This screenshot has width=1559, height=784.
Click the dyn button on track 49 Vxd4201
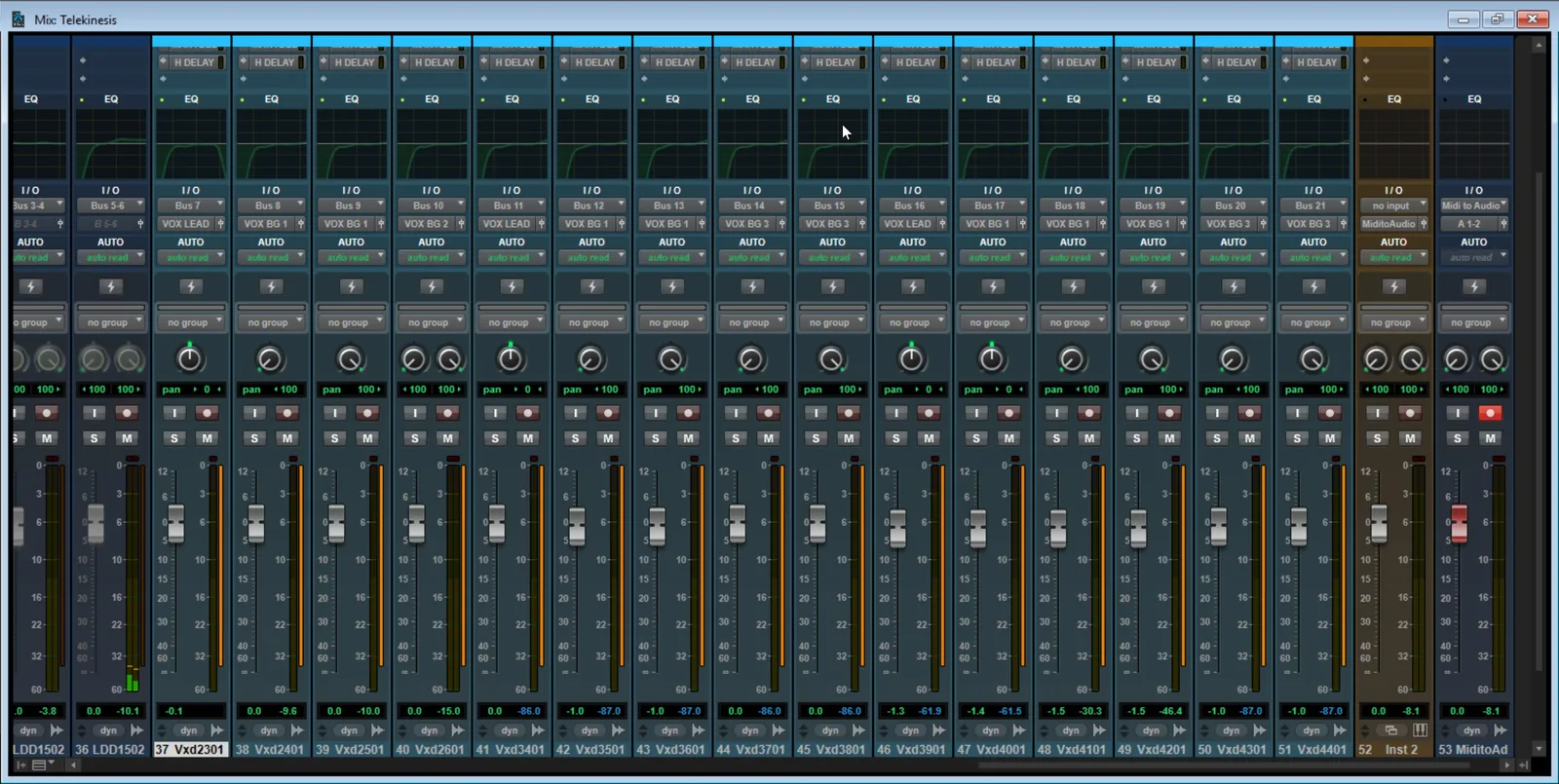pos(1151,730)
